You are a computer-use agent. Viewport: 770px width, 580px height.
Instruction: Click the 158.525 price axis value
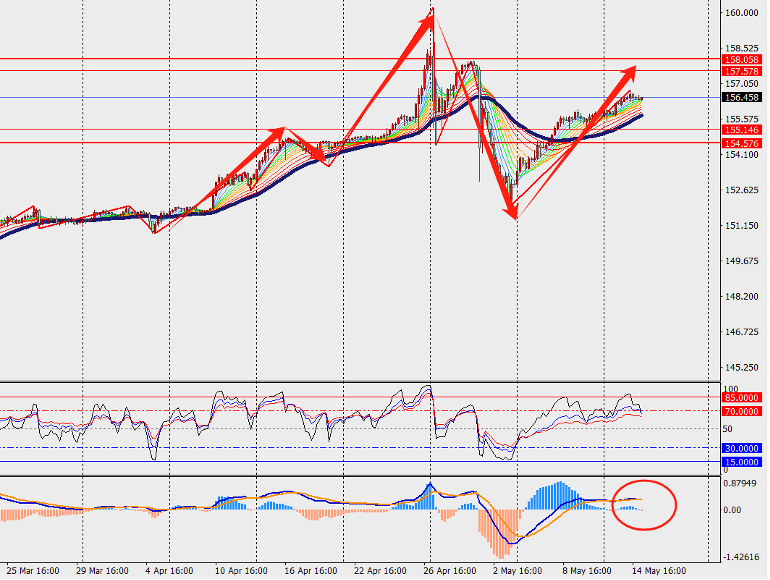tap(742, 48)
